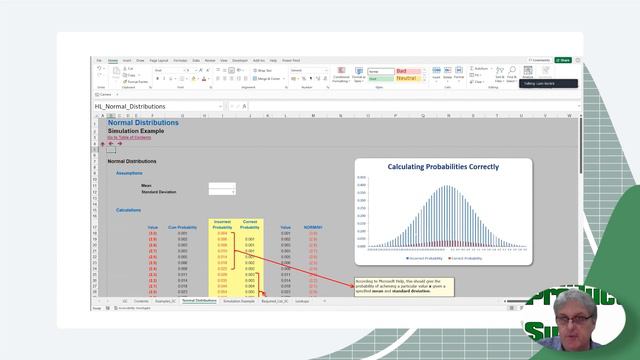Viewport: 640px width, 360px height.
Task: Expand the cell styles gallery
Action: coord(424,80)
